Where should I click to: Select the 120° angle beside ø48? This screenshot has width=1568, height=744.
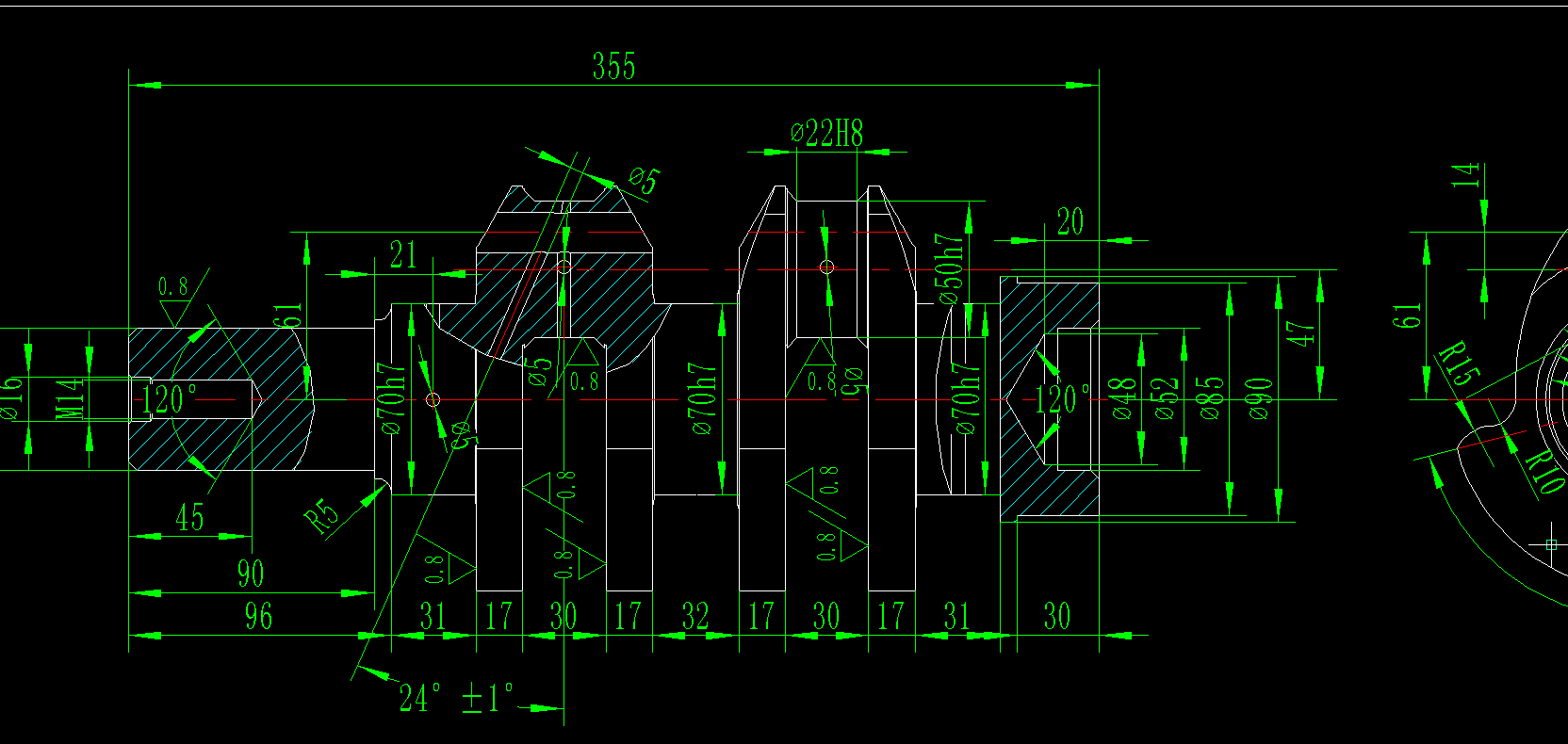point(1062,399)
